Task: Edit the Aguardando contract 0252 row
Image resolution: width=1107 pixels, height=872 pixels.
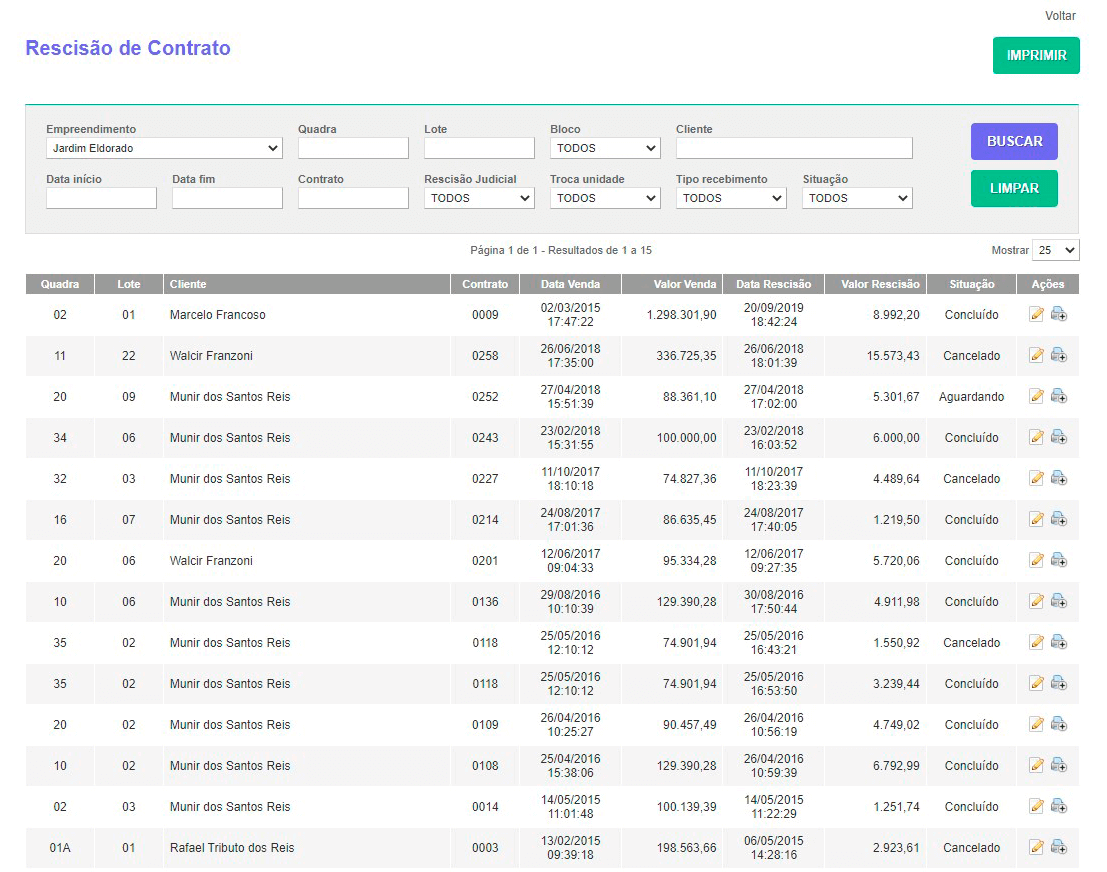Action: (1036, 397)
